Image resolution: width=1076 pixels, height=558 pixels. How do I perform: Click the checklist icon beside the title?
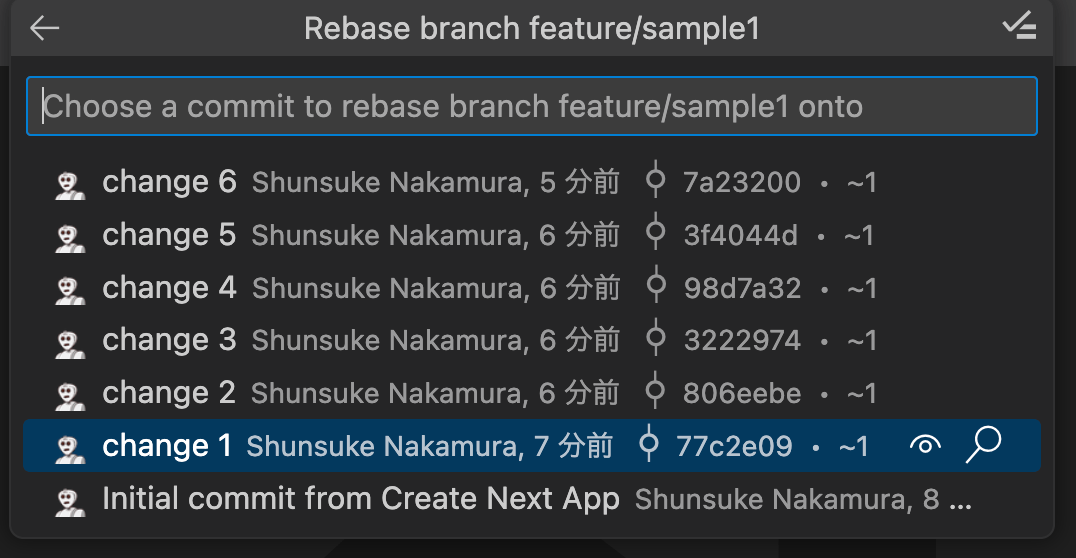(x=1019, y=26)
